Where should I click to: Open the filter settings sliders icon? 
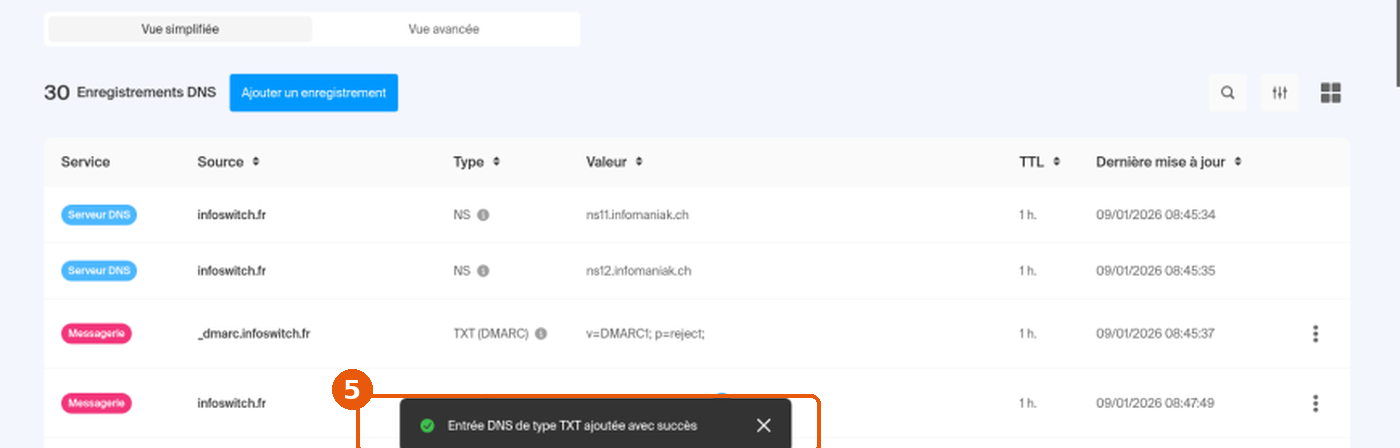[x=1280, y=93]
